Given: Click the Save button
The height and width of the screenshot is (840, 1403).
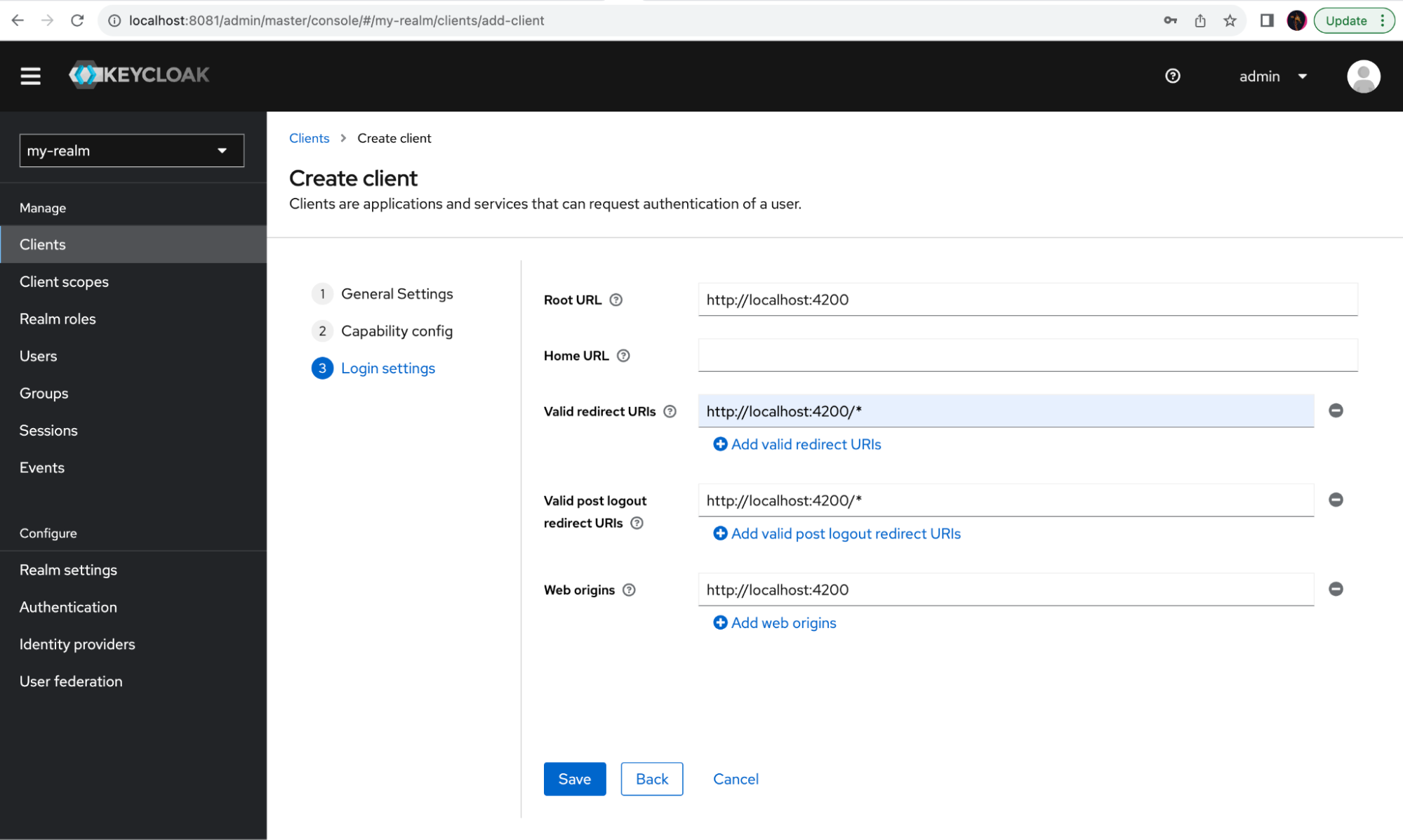Looking at the screenshot, I should [575, 779].
